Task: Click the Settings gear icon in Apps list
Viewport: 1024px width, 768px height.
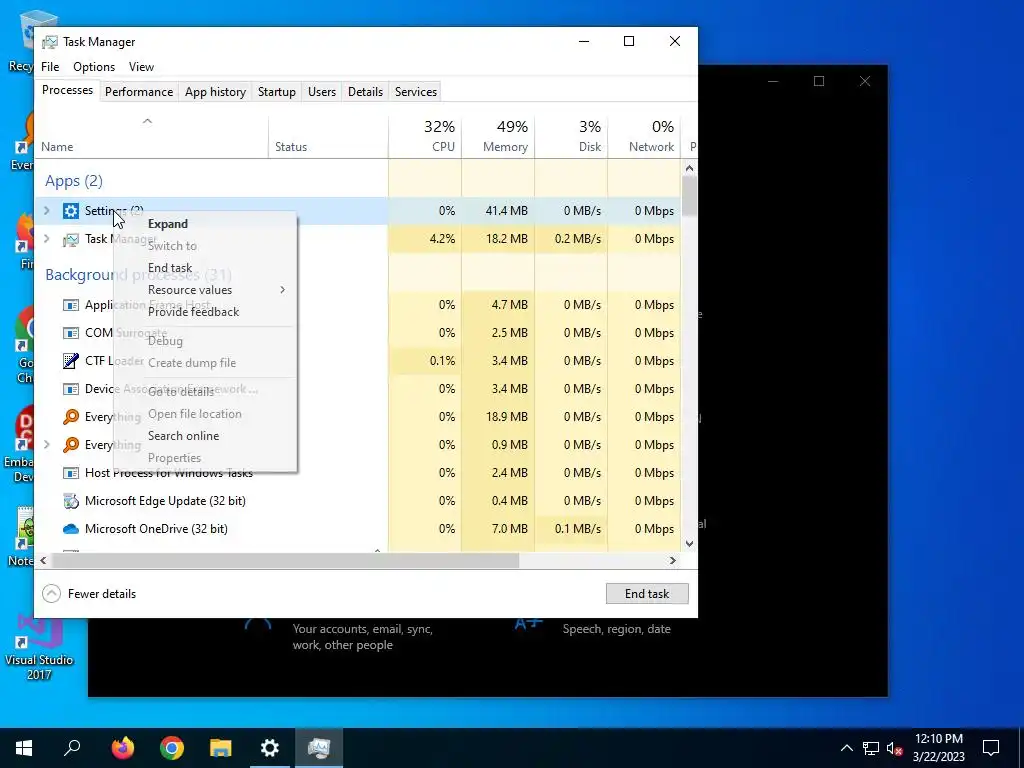Action: tap(71, 211)
